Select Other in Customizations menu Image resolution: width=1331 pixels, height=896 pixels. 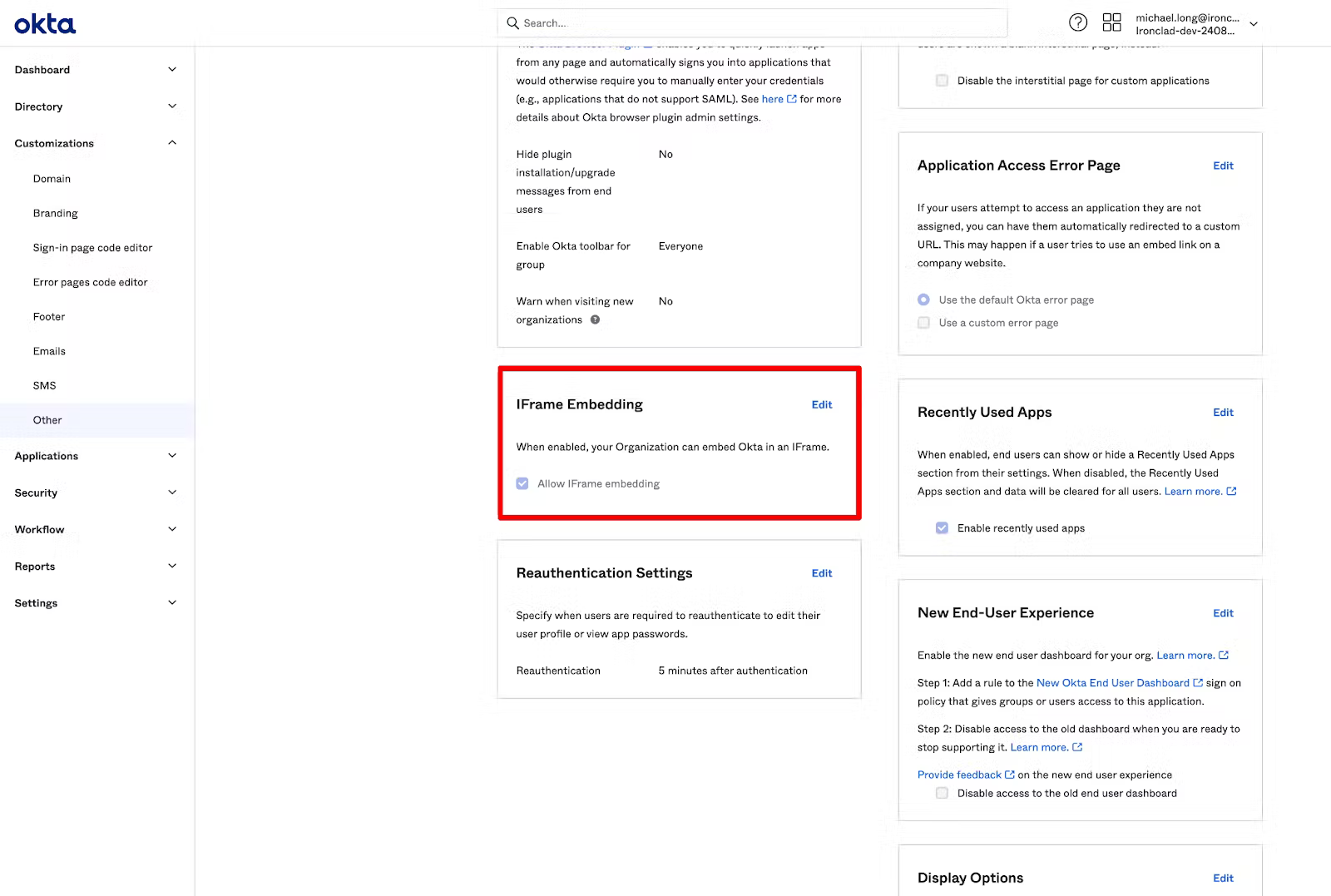point(47,420)
